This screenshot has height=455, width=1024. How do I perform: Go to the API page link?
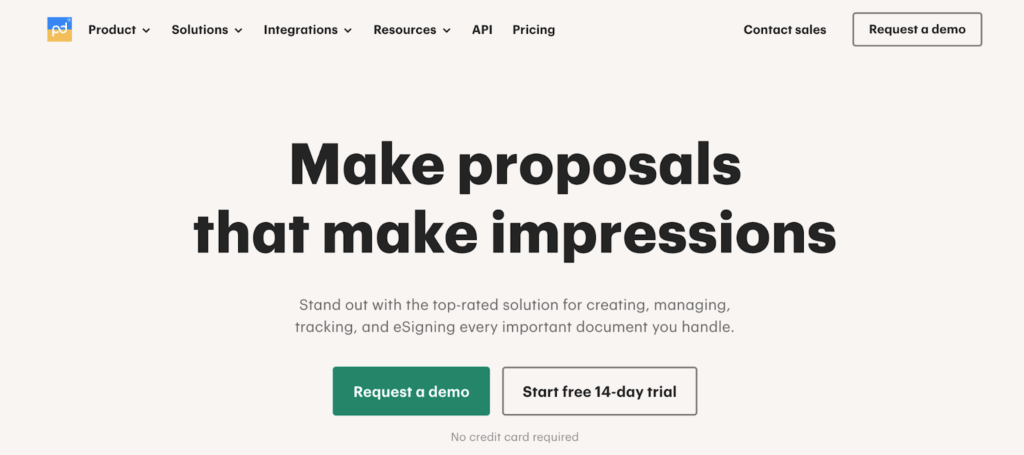coord(482,30)
